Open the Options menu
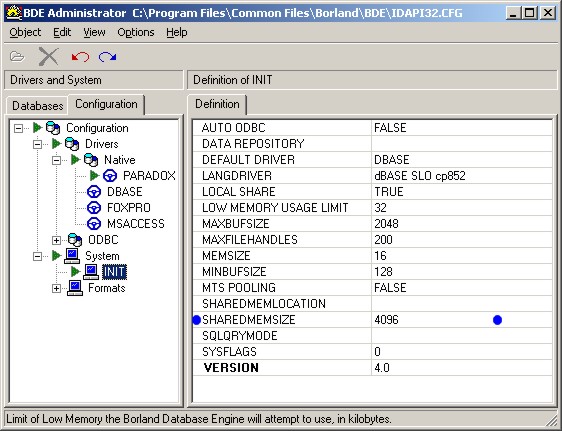Screen dimensions: 562x431 [136, 32]
